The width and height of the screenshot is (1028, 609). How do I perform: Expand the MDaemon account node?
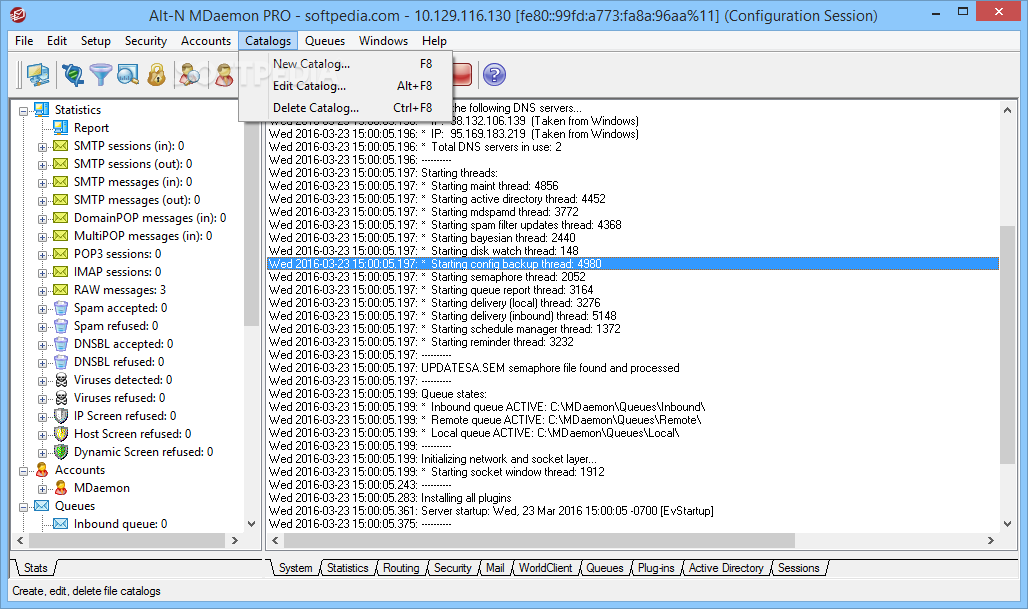pyautogui.click(x=43, y=489)
